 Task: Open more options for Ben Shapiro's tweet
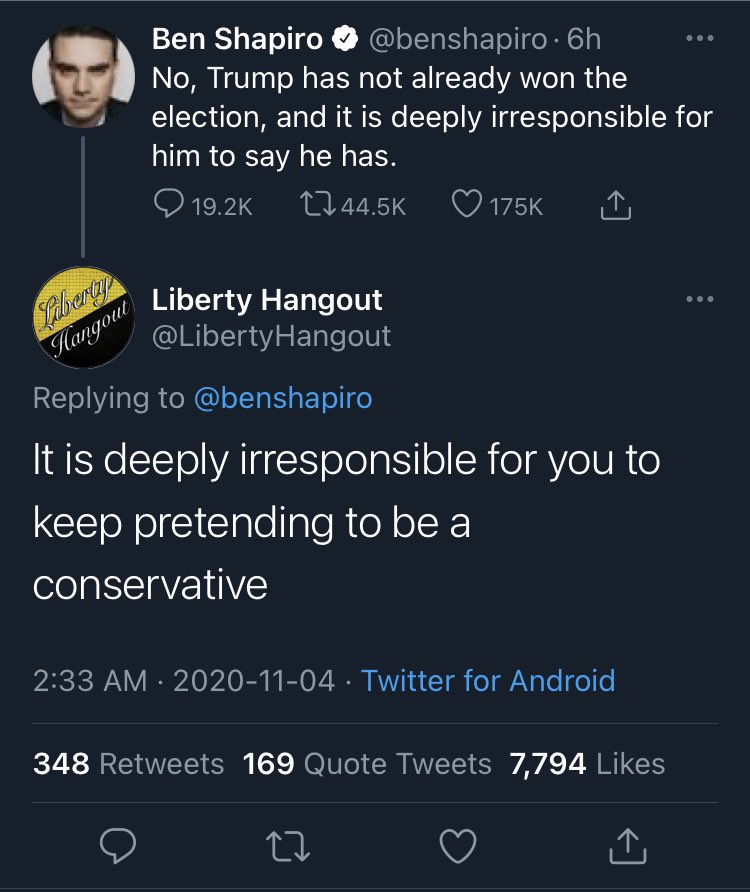(x=700, y=41)
